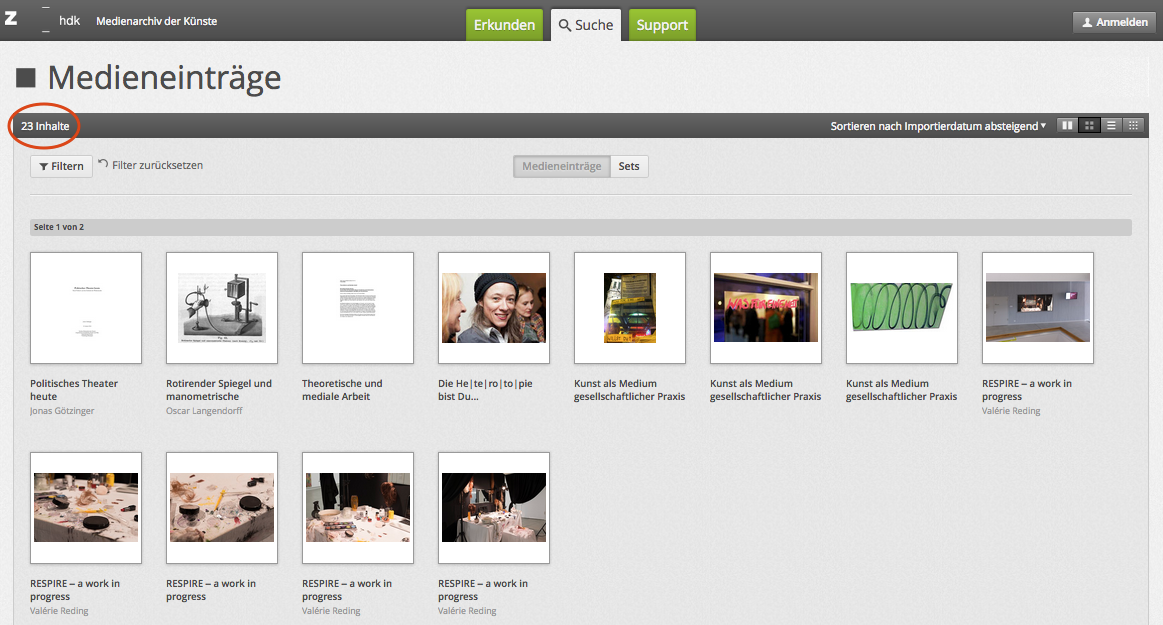Open the Sortieren nach Importierdatum dropdown
Image resolution: width=1163 pixels, height=625 pixels.
pyautogui.click(x=938, y=126)
